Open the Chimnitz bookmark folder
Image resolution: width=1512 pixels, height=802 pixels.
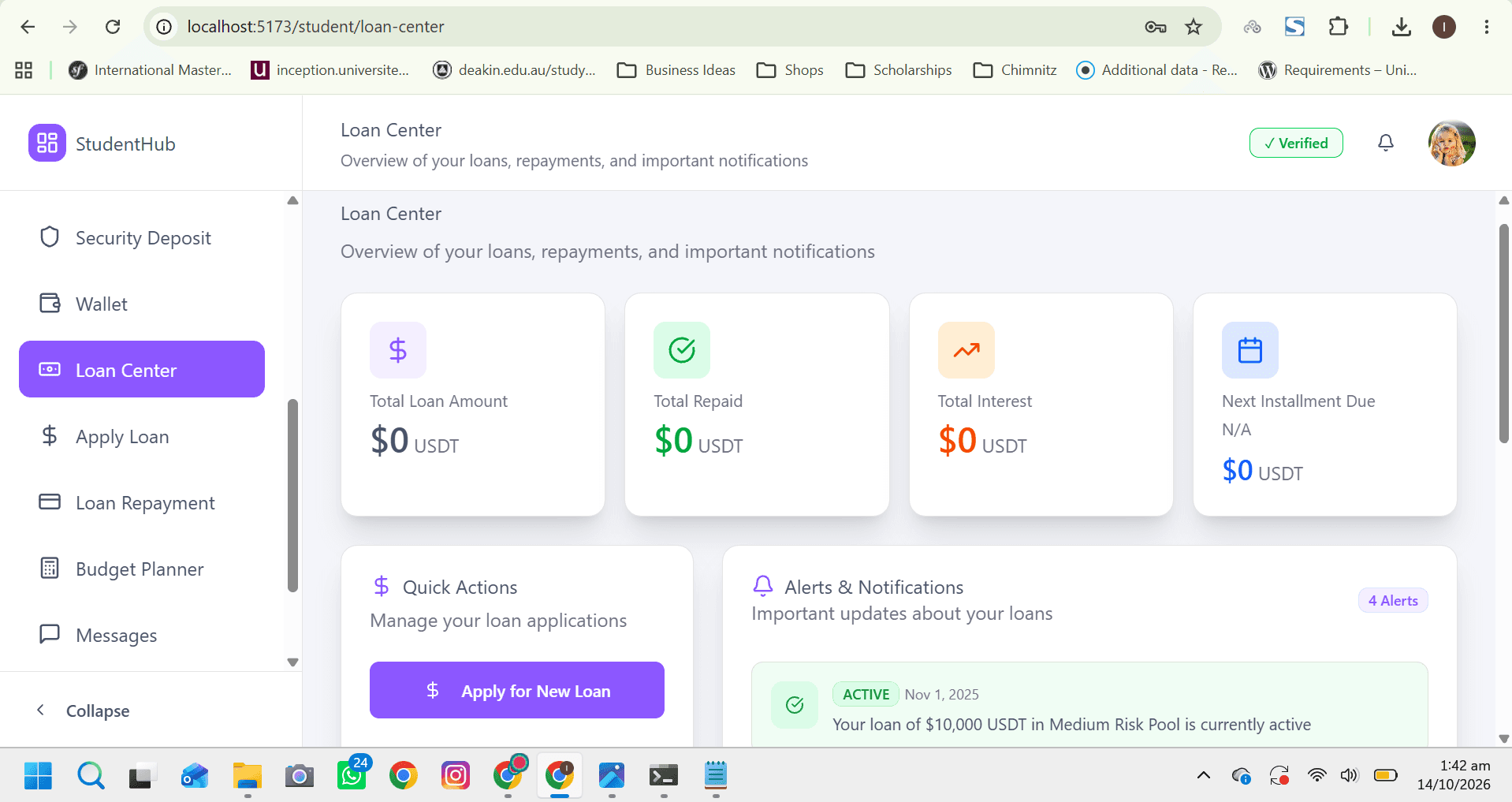[x=1015, y=70]
